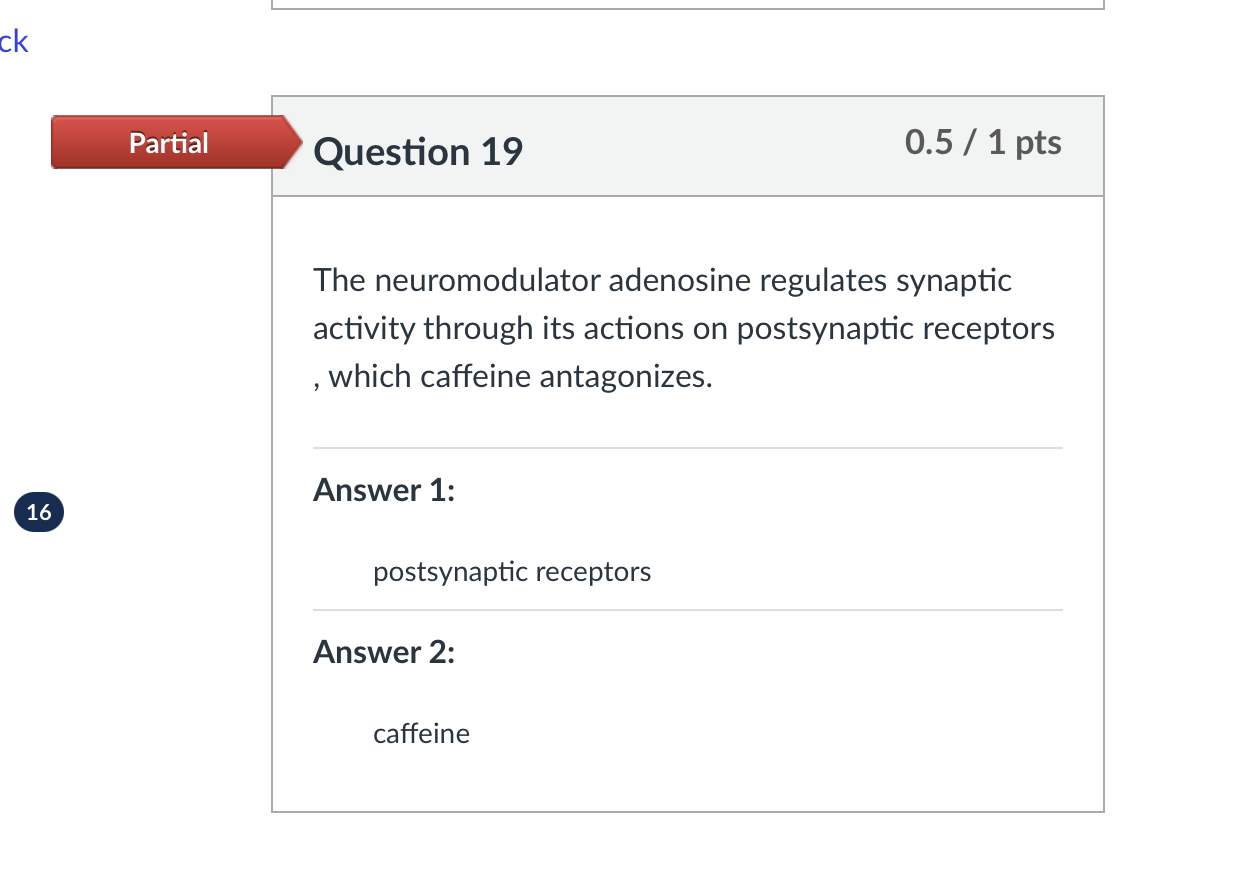Screen dimensions: 1246x876
Task: Select the Answer 1 label
Action: 383,490
